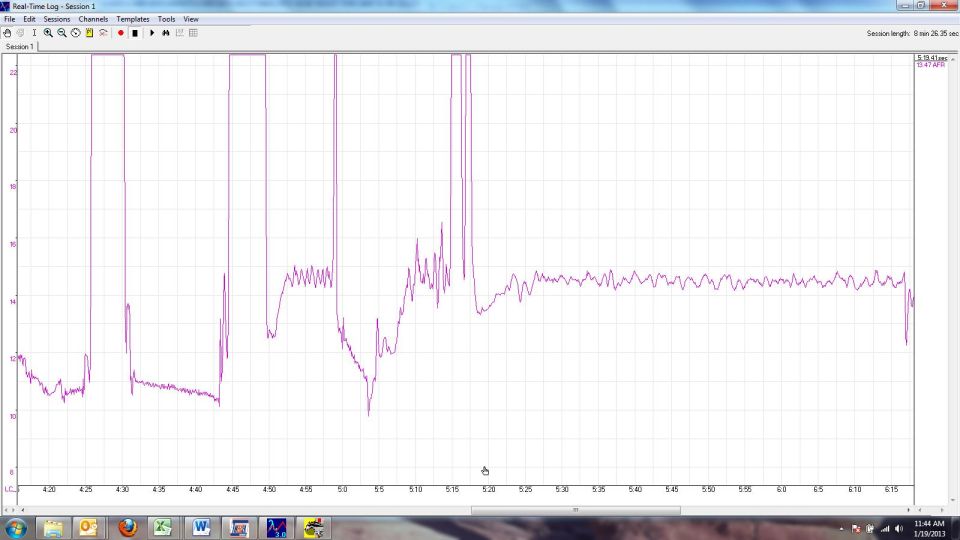Viewport: 960px width, 540px height.
Task: Open Outlook from the taskbar
Action: coord(88,528)
